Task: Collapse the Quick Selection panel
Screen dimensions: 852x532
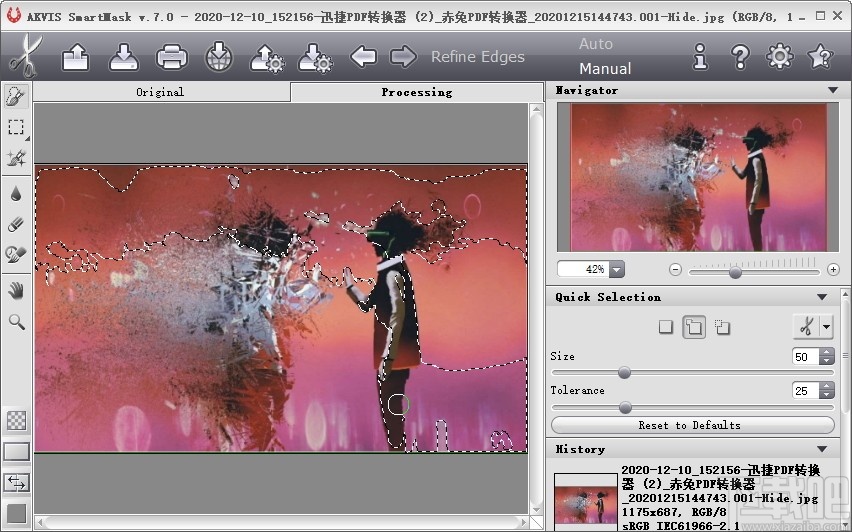Action: pyautogui.click(x=822, y=297)
